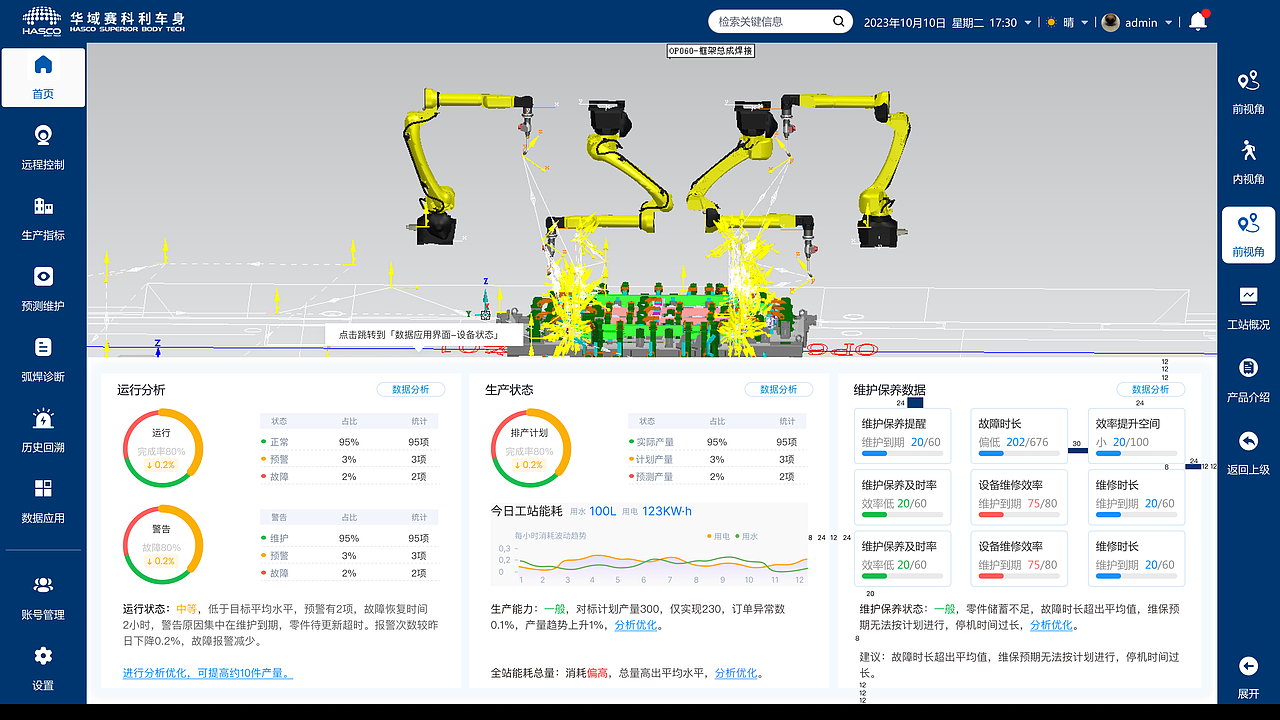Viewport: 1280px width, 720px height.
Task: Click the 排产计划 donut chart
Action: (x=530, y=449)
